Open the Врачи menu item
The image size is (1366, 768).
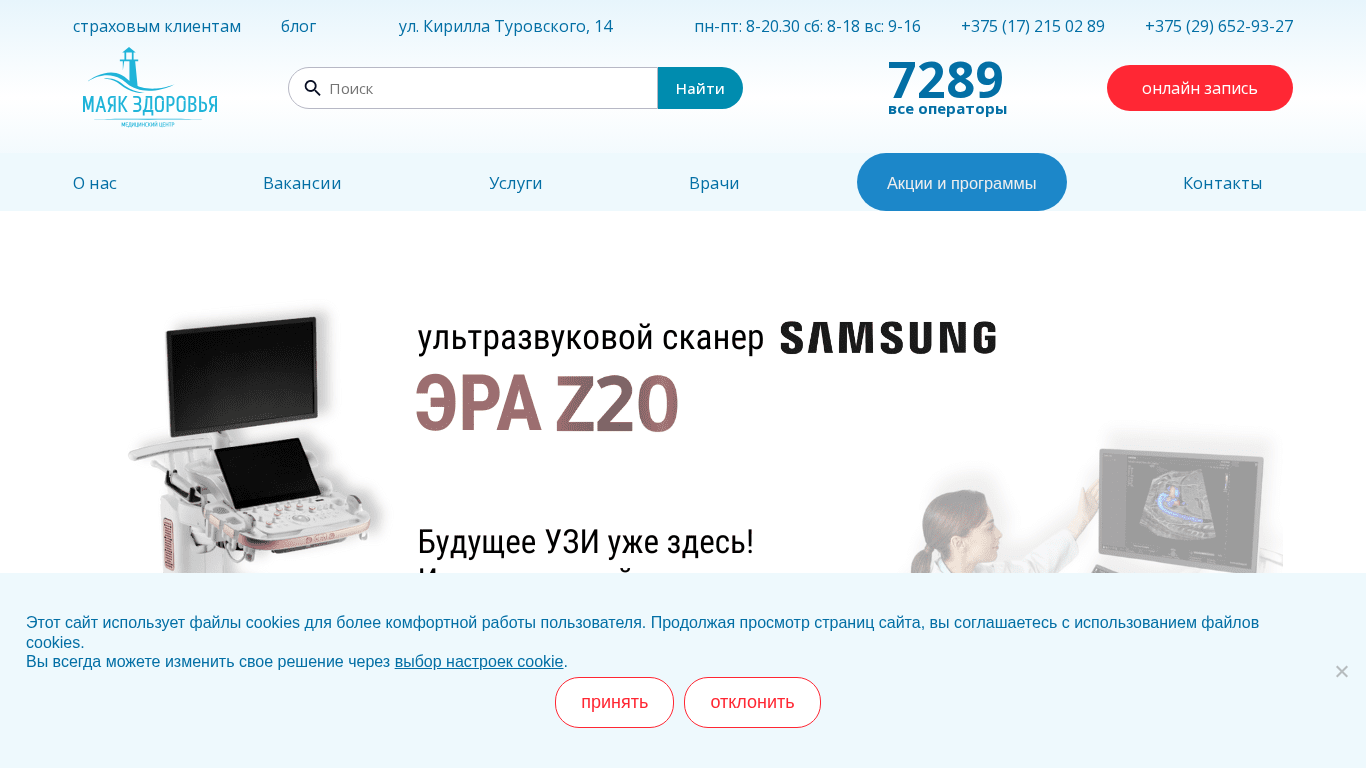point(714,183)
